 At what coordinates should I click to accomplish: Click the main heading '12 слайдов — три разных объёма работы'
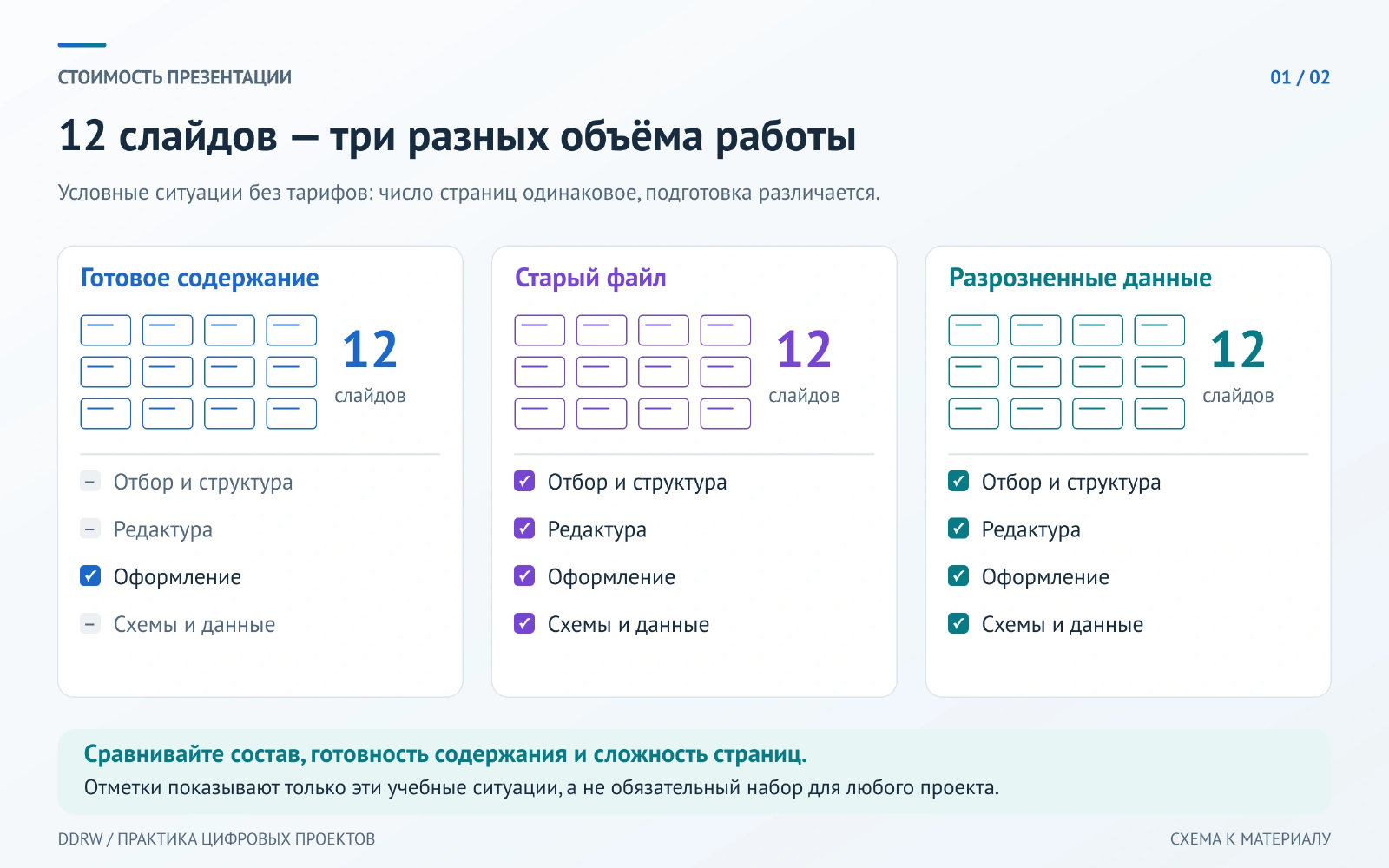[457, 136]
